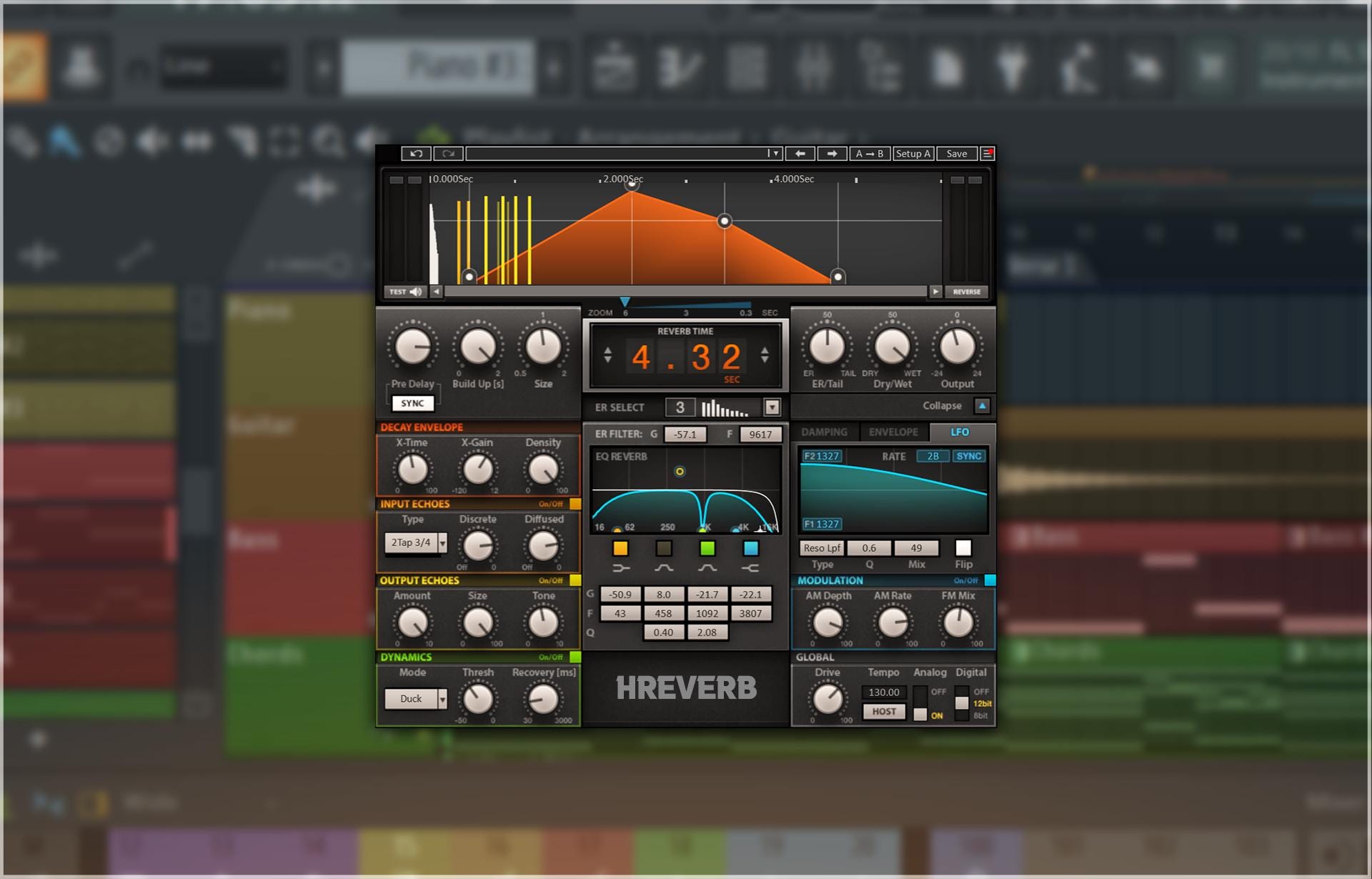Viewport: 1372px width, 879px height.
Task: Select the dark gray EQ band swatch
Action: [664, 548]
